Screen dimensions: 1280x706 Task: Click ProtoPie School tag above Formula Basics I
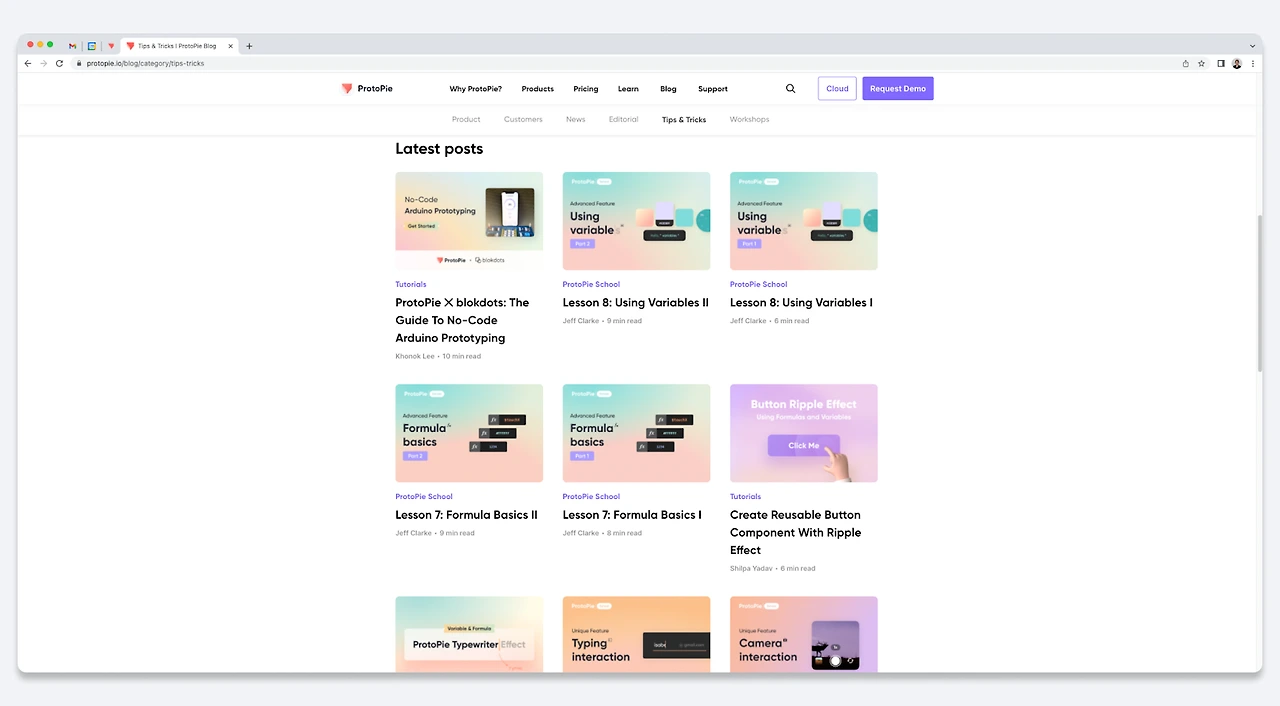pos(591,496)
